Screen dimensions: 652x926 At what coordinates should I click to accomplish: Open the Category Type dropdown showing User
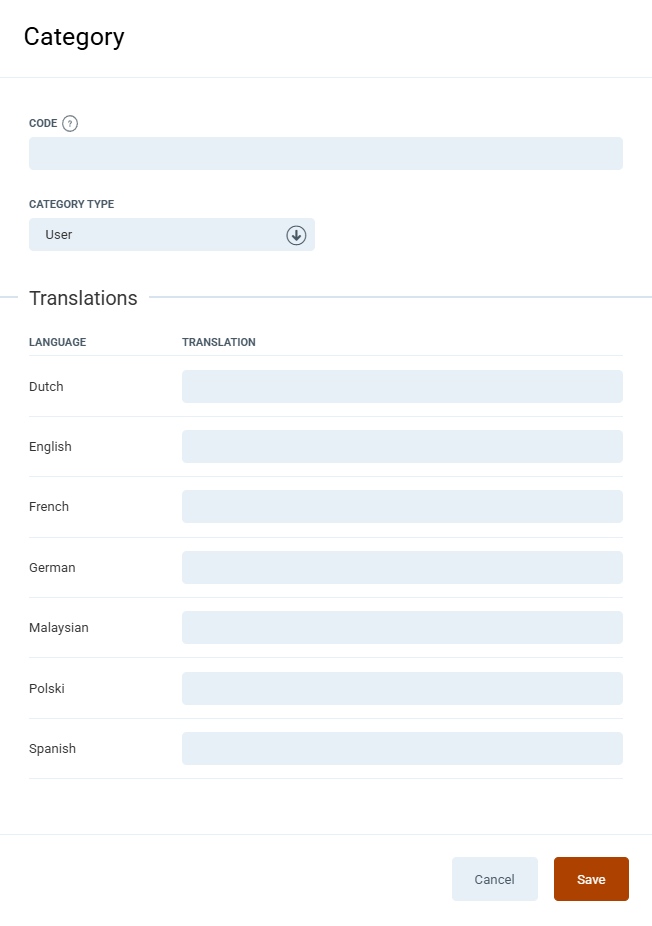click(160, 235)
